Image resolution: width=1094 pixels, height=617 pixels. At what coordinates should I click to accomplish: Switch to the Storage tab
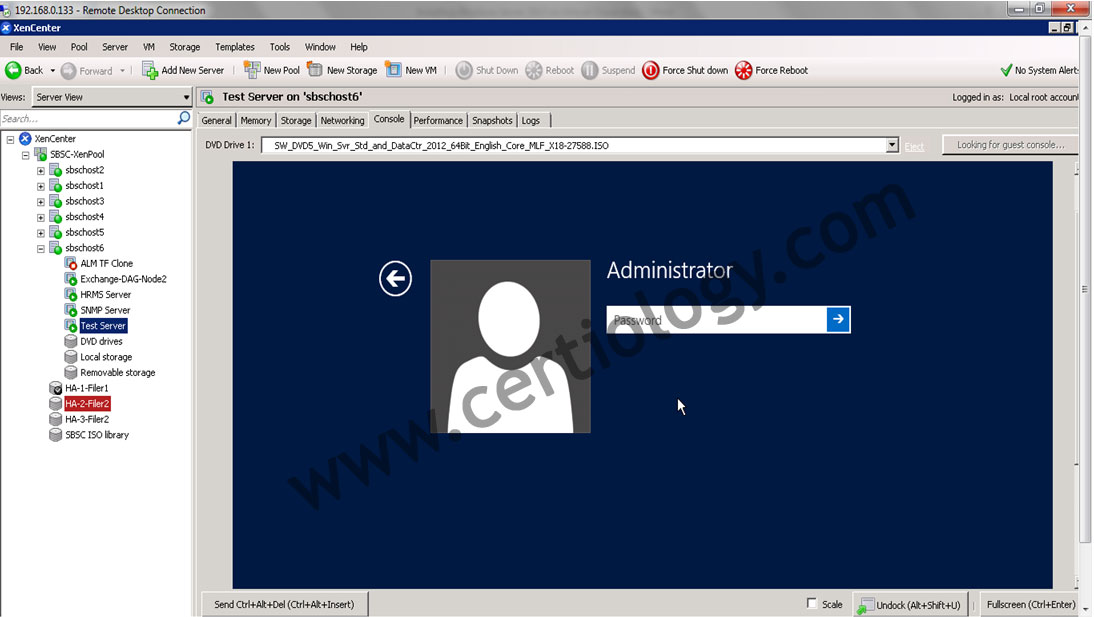pyautogui.click(x=296, y=120)
